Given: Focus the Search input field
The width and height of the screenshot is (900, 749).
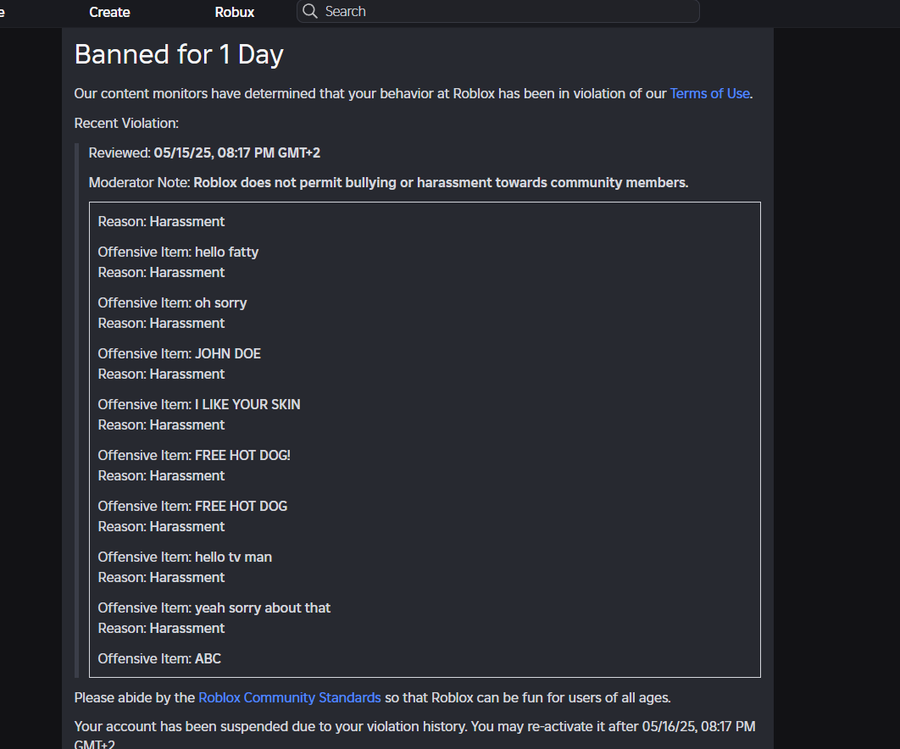Looking at the screenshot, I should click(x=500, y=11).
